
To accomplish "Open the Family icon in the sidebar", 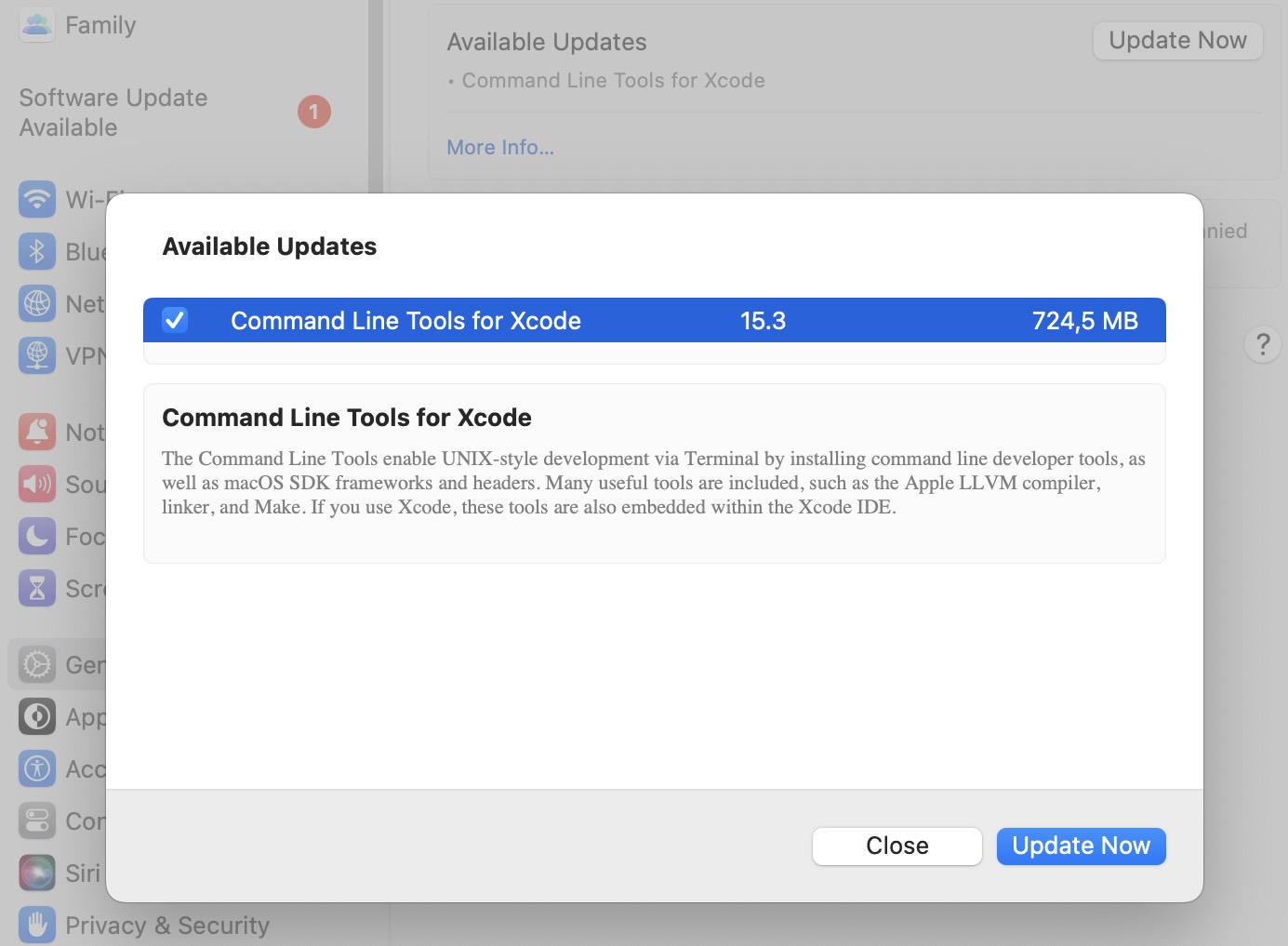I will (x=36, y=25).
